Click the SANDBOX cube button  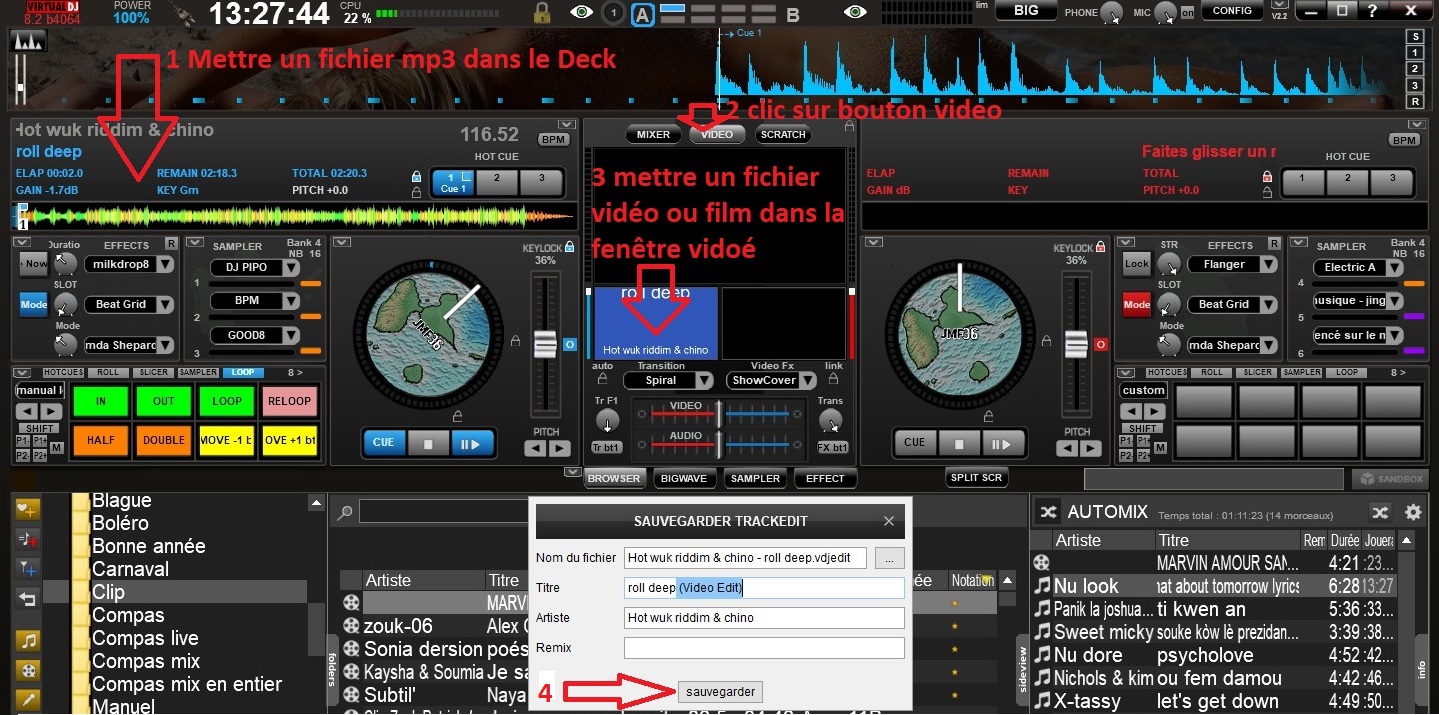coord(1389,479)
